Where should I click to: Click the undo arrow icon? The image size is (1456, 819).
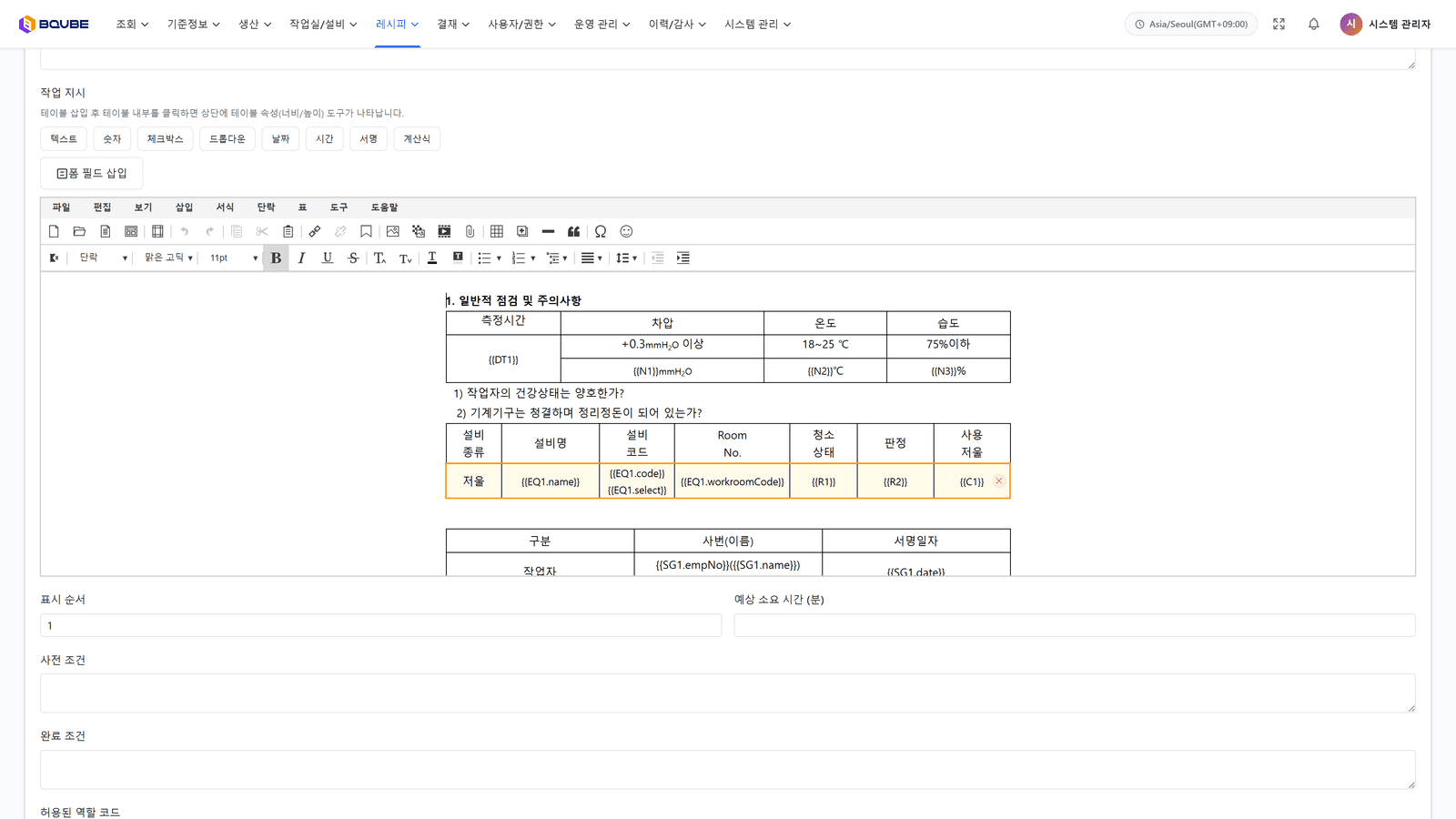[184, 232]
